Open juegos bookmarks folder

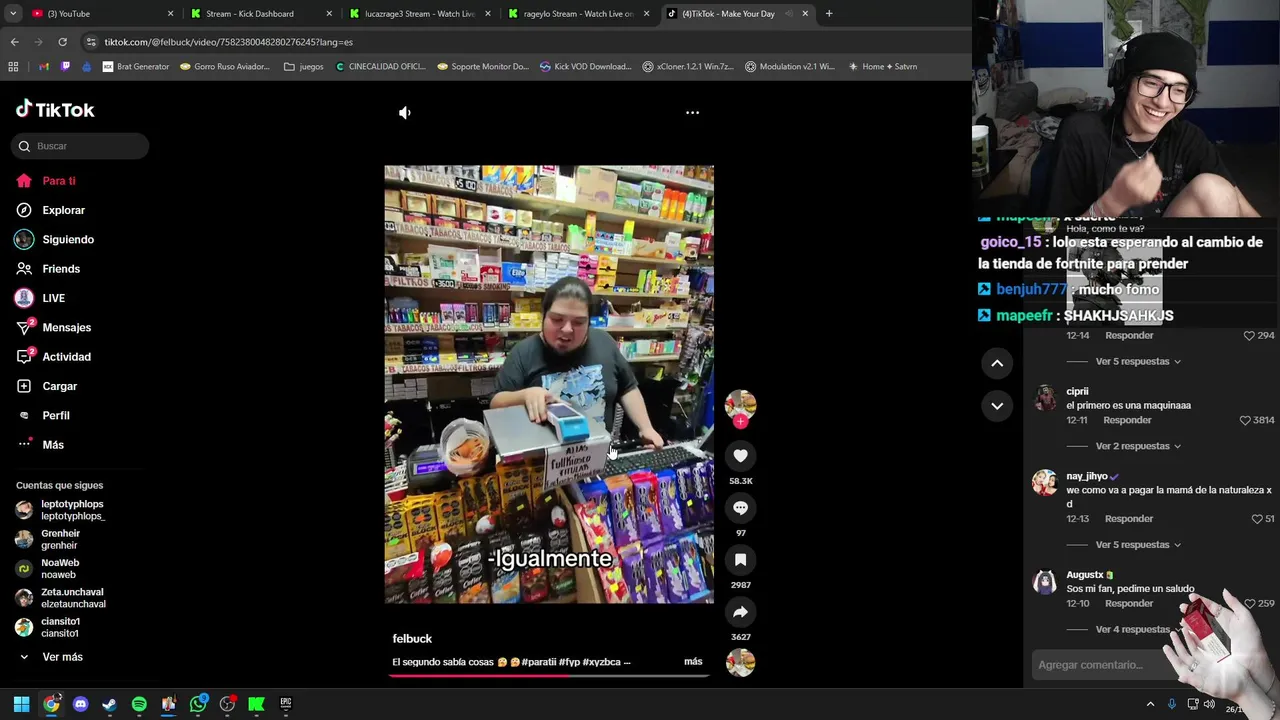304,67
